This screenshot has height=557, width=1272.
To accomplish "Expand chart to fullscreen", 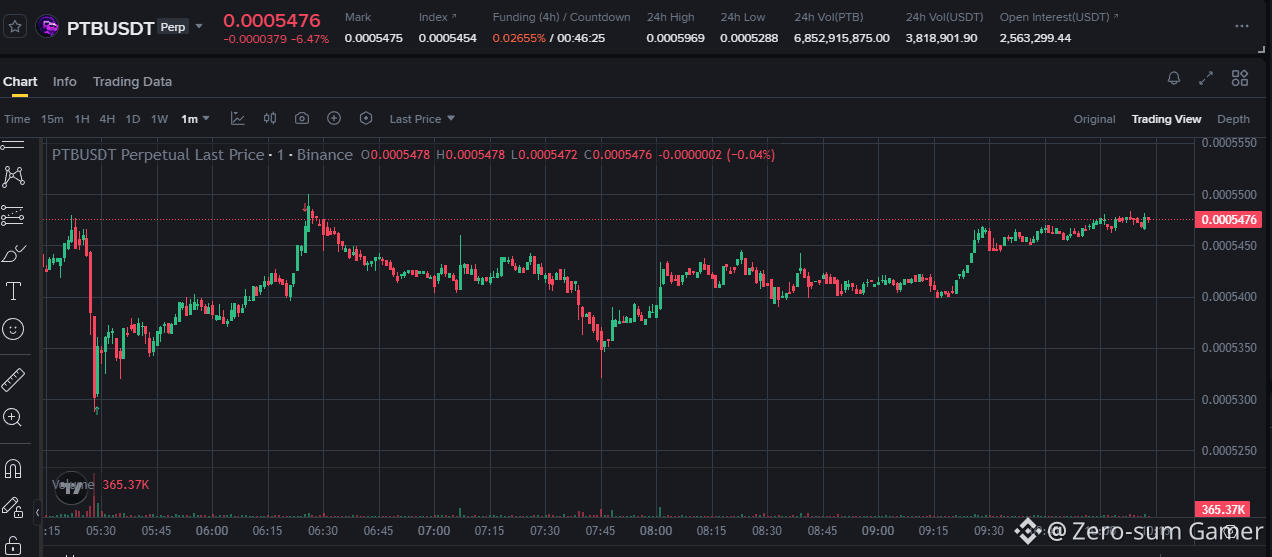I will 1207,78.
